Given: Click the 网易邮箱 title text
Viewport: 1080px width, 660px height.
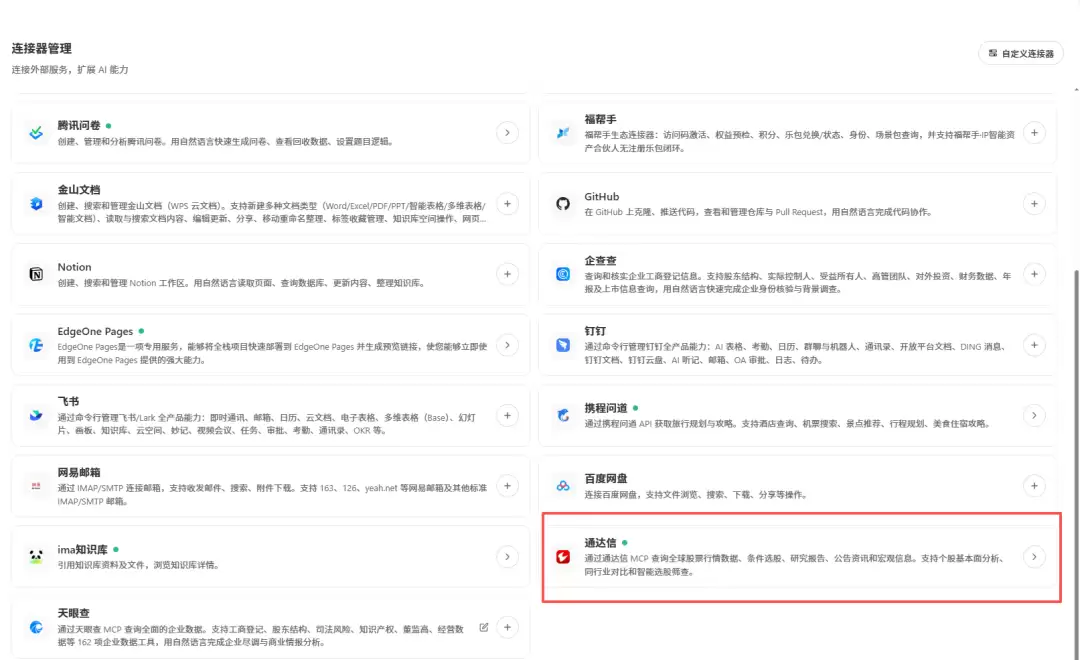Looking at the screenshot, I should (79, 473).
